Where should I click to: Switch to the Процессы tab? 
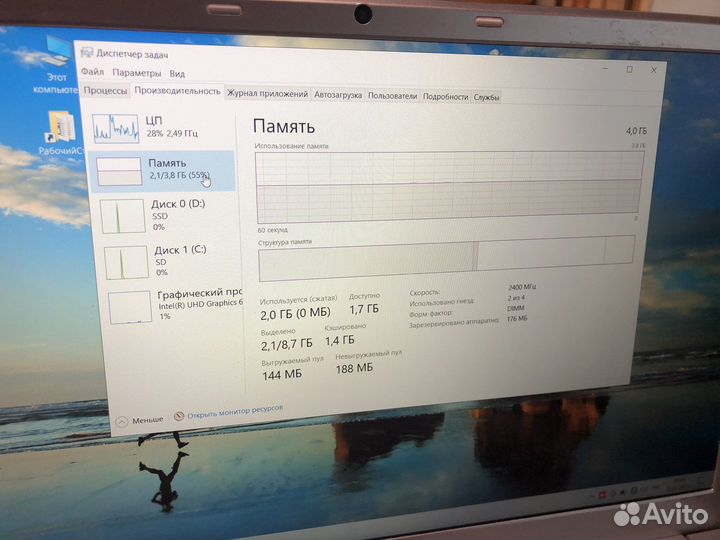pos(105,91)
